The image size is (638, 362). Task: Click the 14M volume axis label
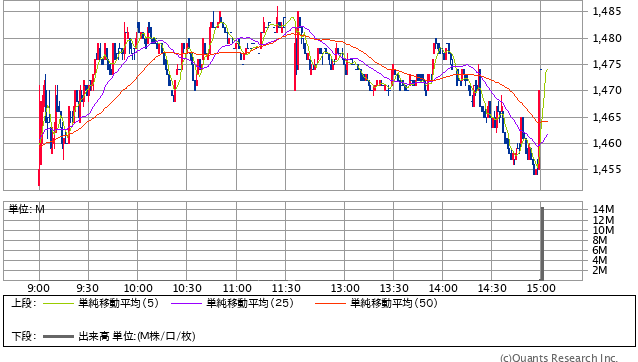coord(603,209)
